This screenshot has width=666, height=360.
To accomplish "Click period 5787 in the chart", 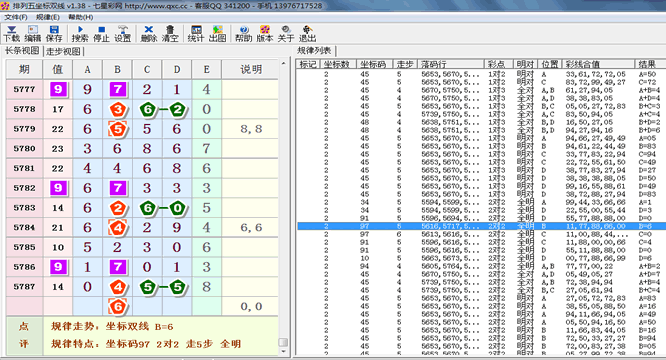I will 24,287.
